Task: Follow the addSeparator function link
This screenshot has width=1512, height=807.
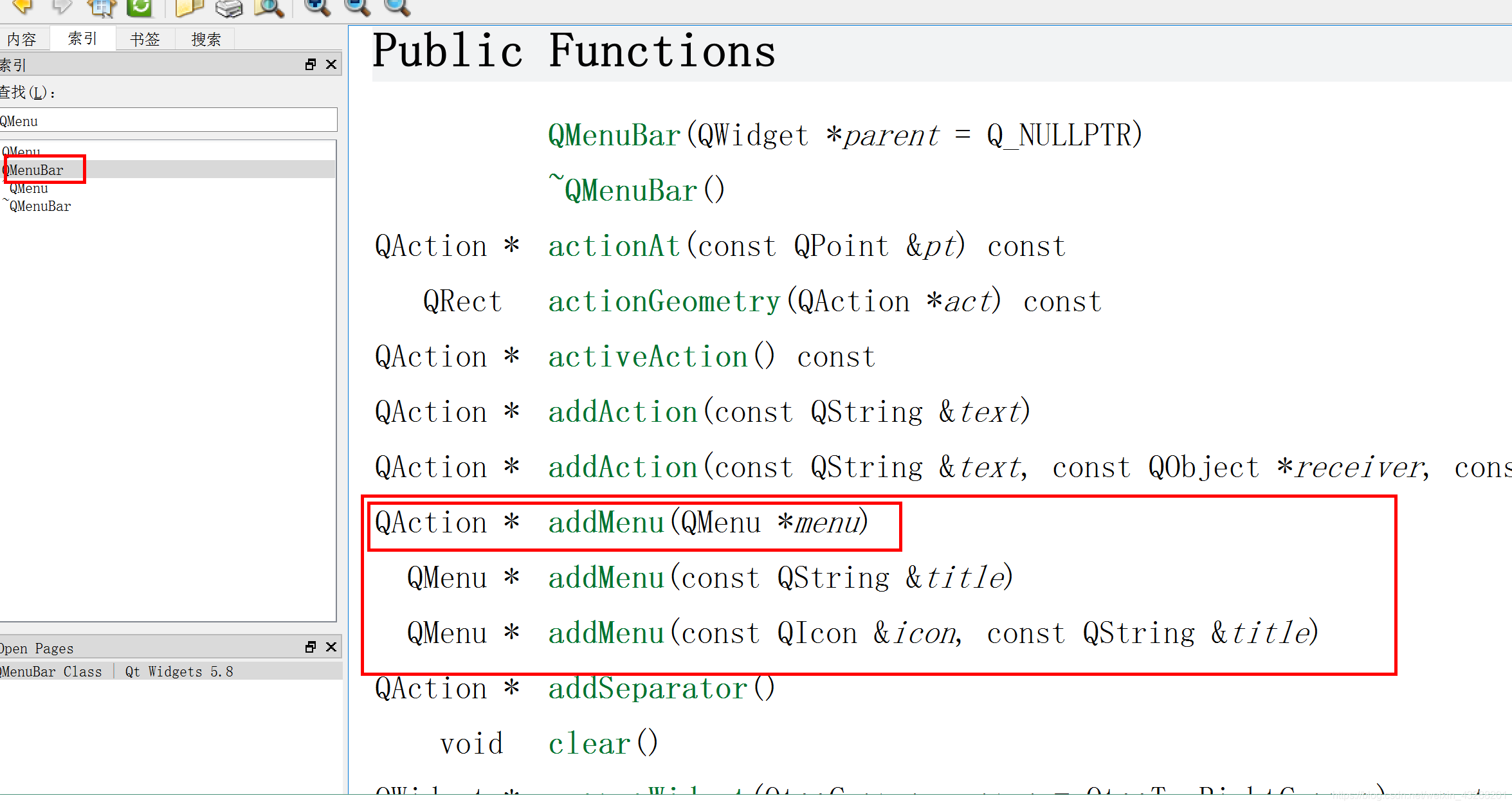Action: pos(648,689)
